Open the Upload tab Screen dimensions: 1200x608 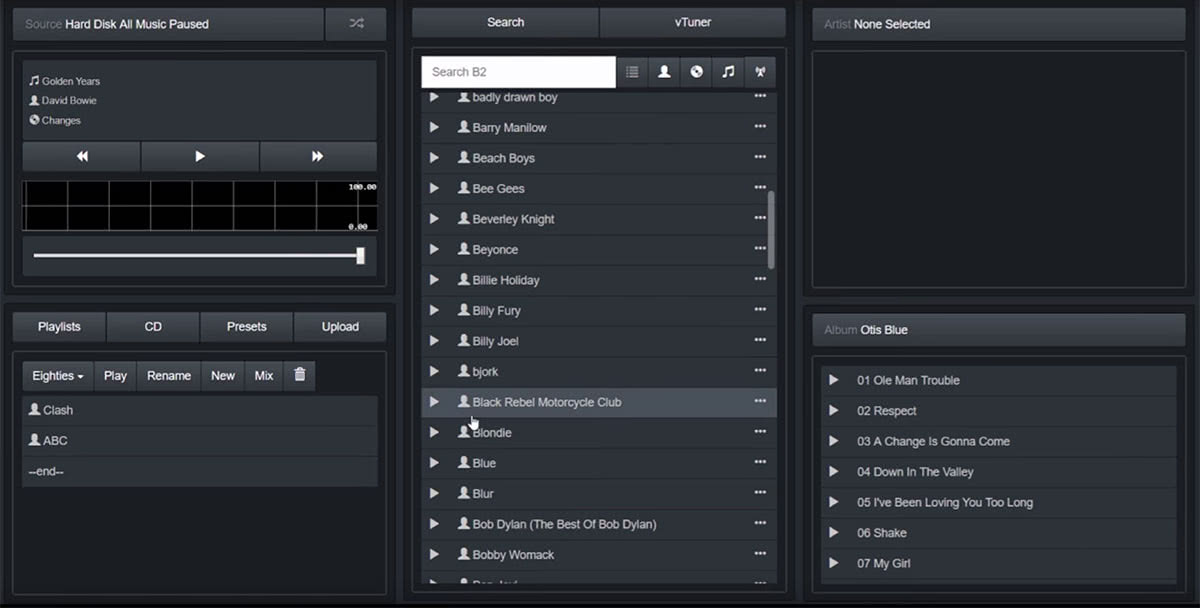(x=340, y=327)
